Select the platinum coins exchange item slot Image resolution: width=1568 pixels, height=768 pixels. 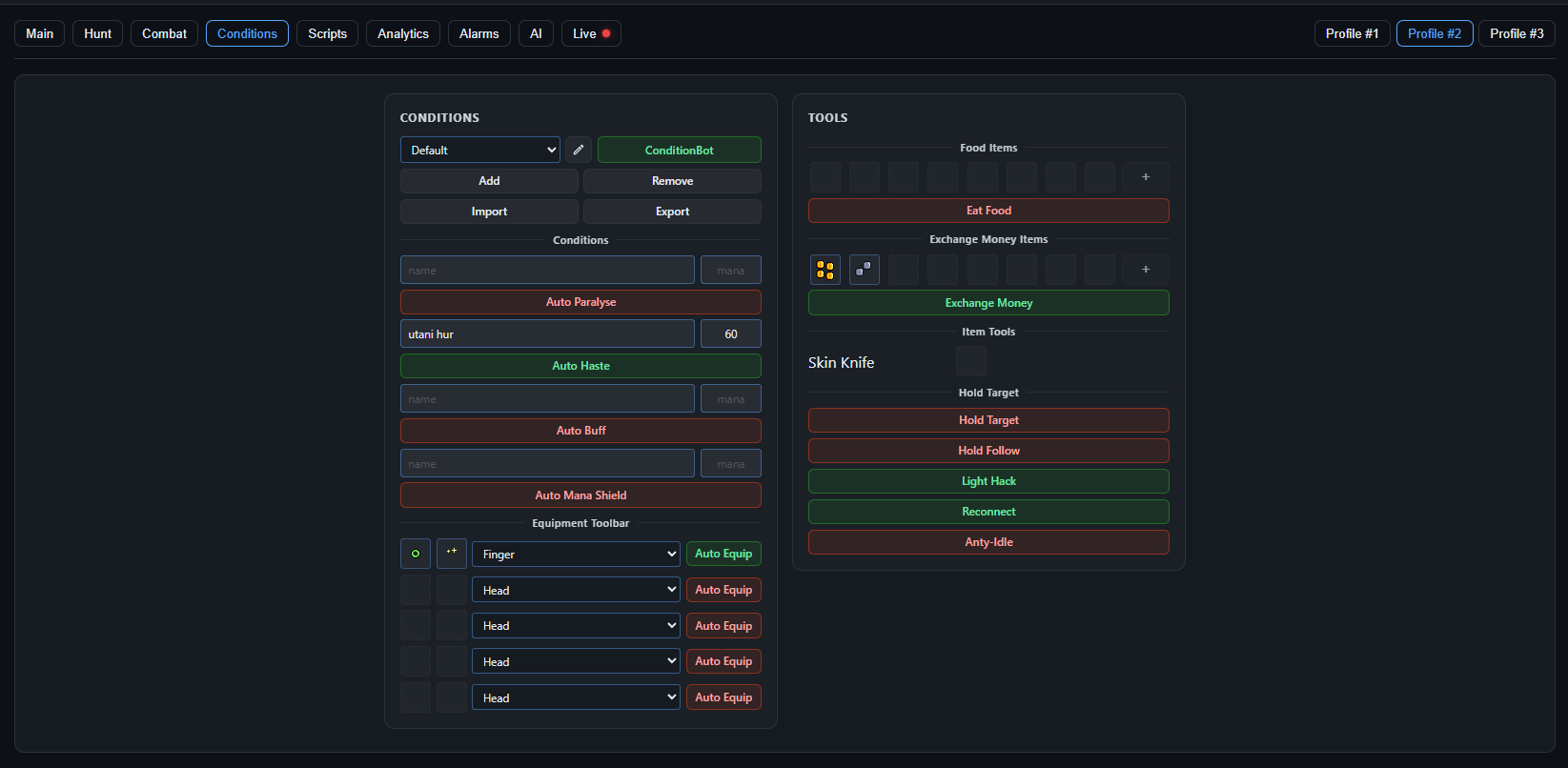pos(865,270)
